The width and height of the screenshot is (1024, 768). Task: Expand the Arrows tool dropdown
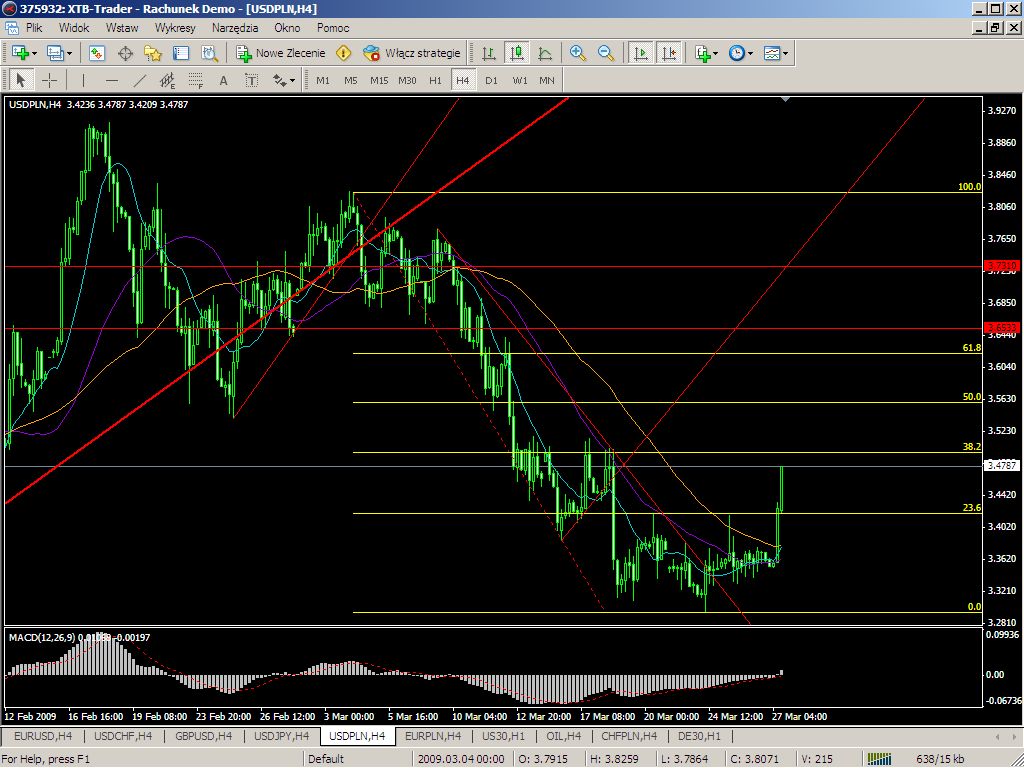point(292,81)
